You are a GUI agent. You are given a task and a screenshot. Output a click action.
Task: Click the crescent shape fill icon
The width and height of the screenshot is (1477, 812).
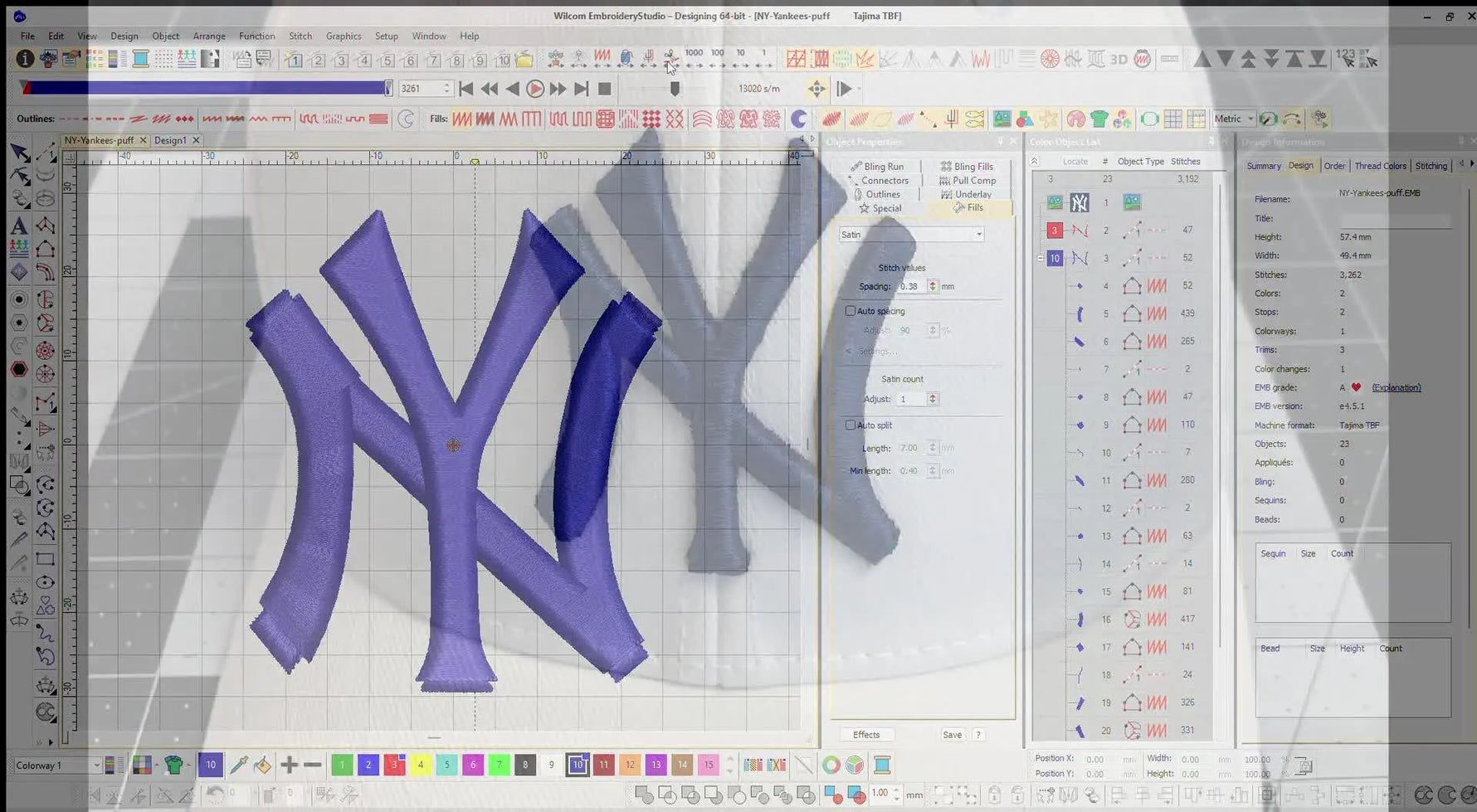[x=798, y=119]
